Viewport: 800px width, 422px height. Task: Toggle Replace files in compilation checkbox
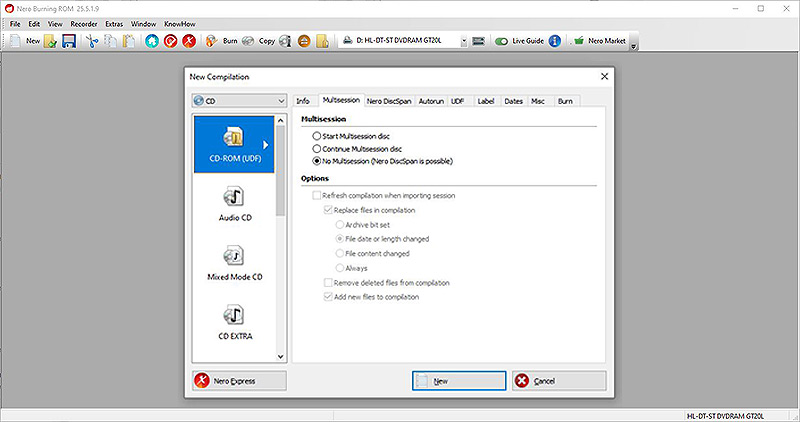click(329, 210)
